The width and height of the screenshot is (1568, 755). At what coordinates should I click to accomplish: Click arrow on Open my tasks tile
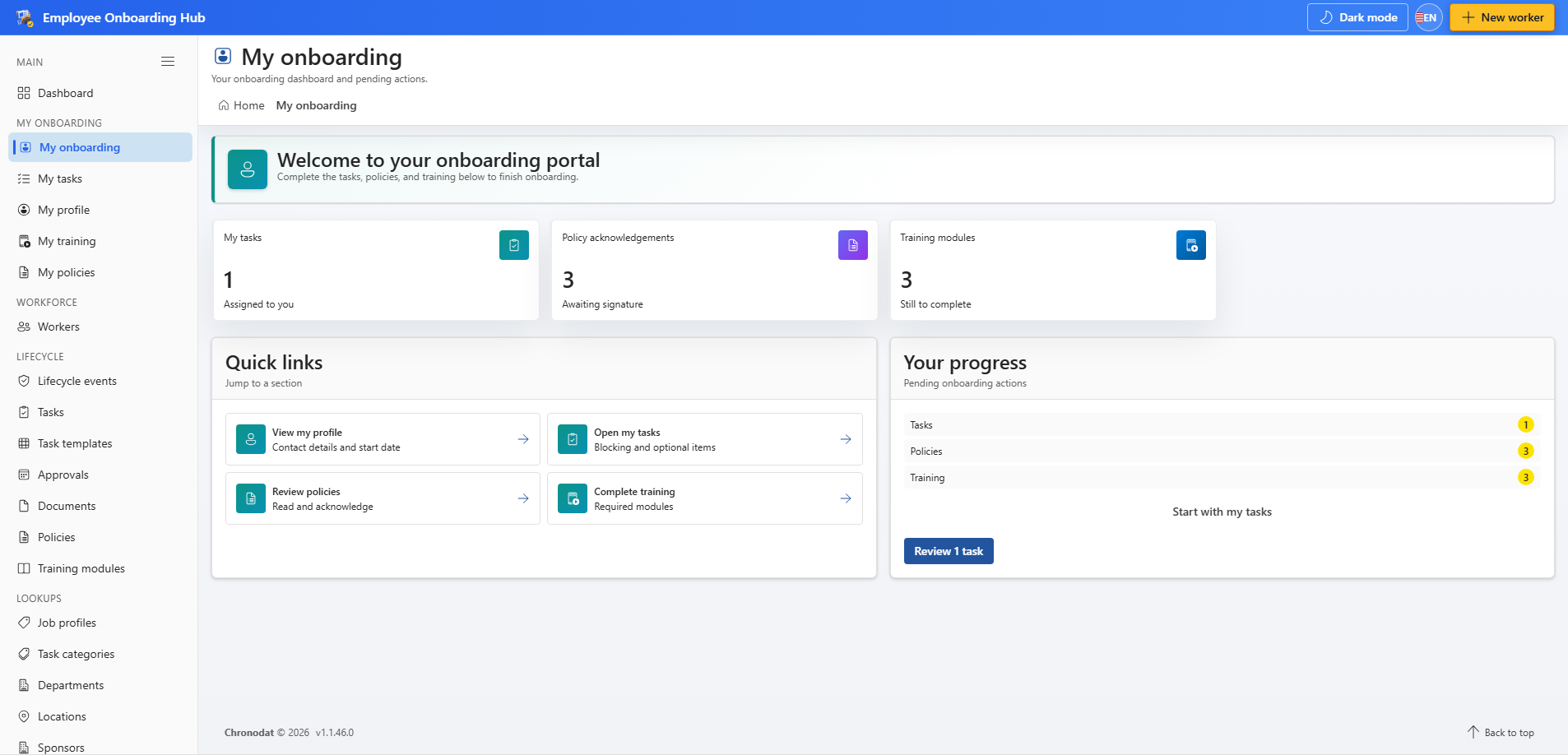pos(846,439)
